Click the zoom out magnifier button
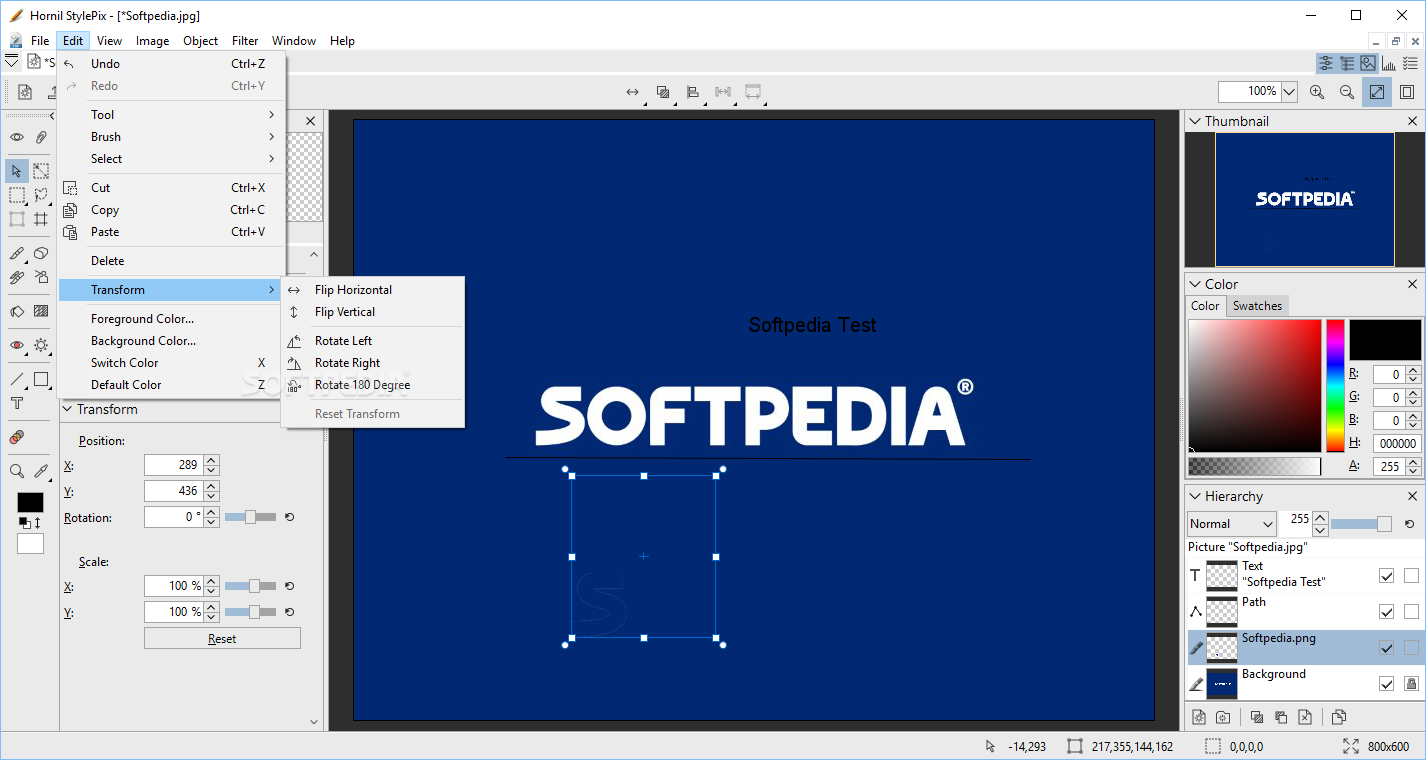 pyautogui.click(x=1347, y=92)
